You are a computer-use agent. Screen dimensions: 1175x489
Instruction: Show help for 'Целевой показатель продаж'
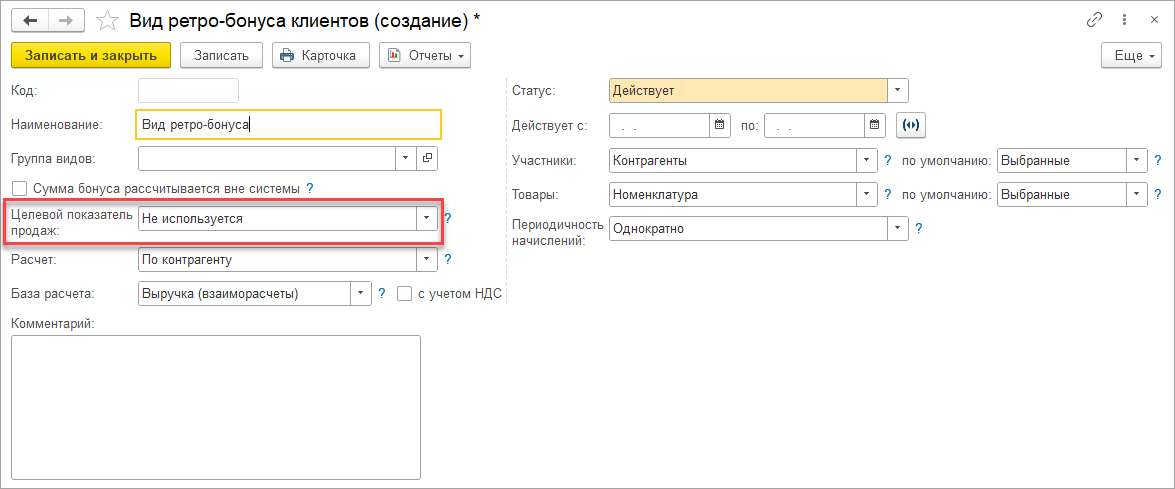pos(448,218)
